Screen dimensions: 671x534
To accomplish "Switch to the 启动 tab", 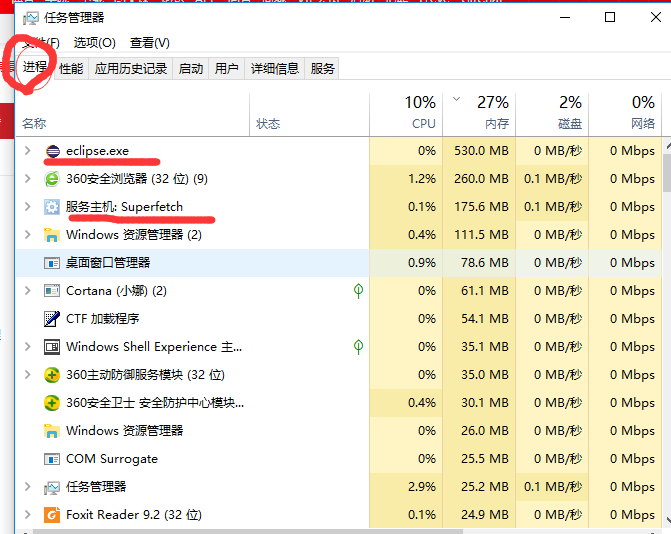I will 191,68.
